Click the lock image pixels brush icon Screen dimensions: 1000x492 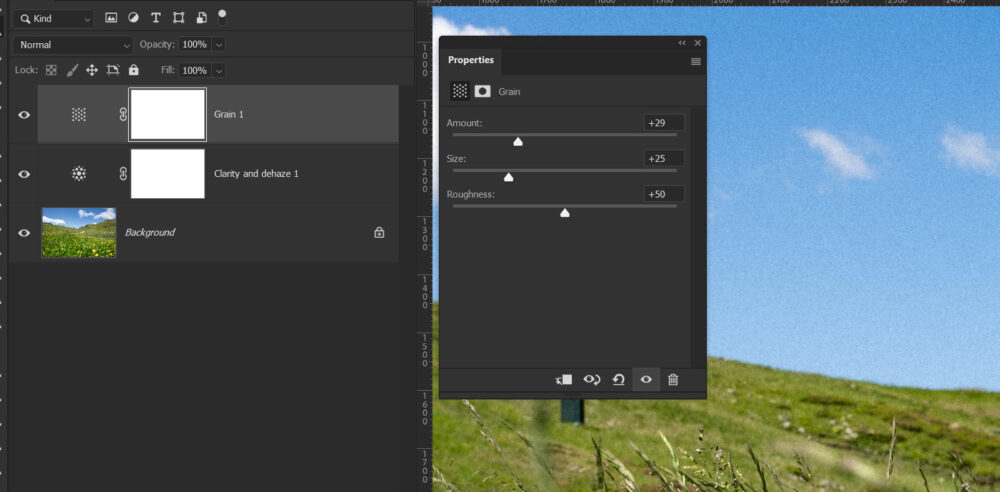point(72,70)
